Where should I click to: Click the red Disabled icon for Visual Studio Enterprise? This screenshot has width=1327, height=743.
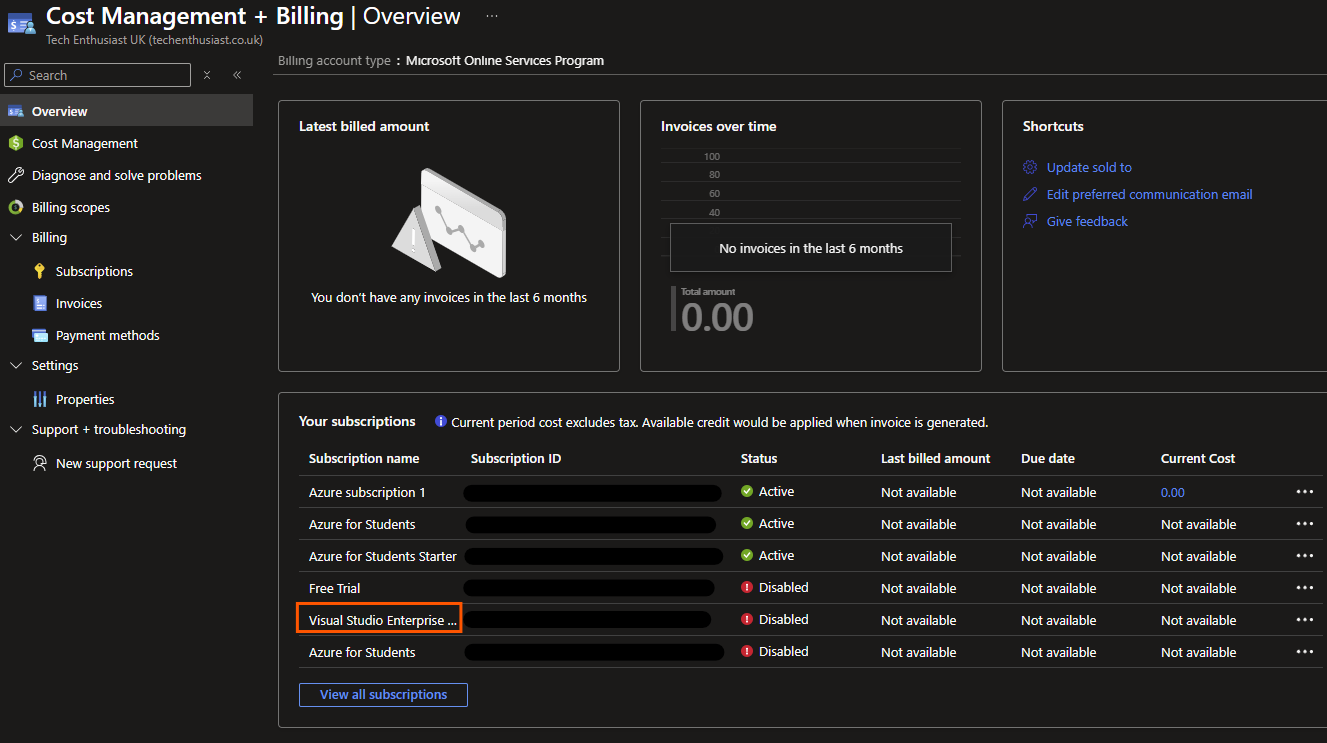pos(747,619)
